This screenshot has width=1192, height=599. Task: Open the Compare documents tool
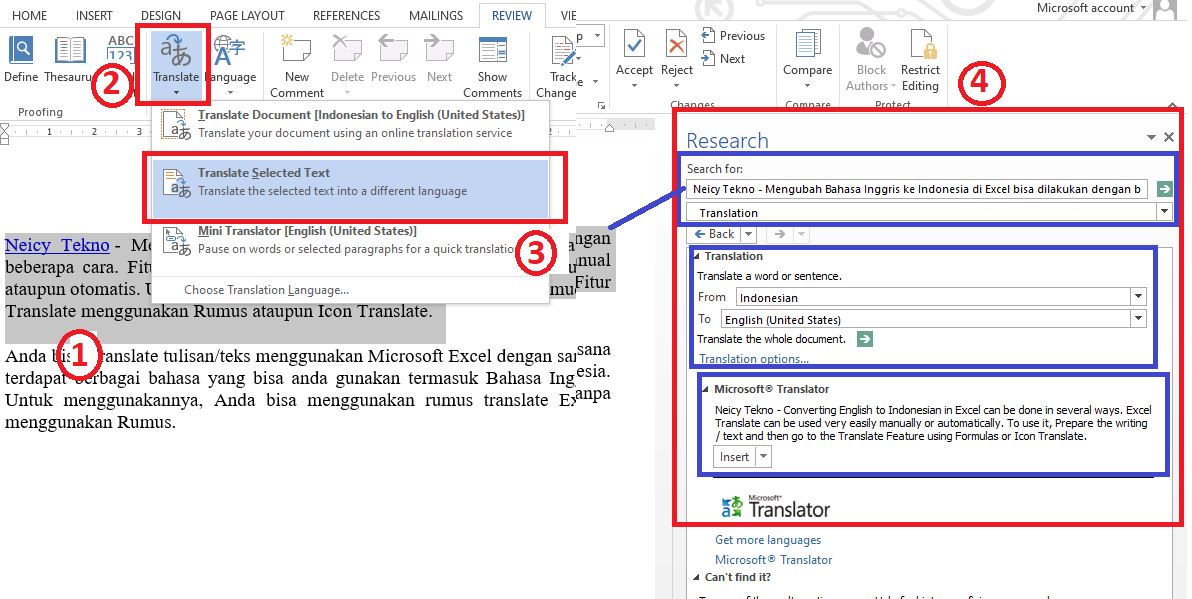click(807, 58)
